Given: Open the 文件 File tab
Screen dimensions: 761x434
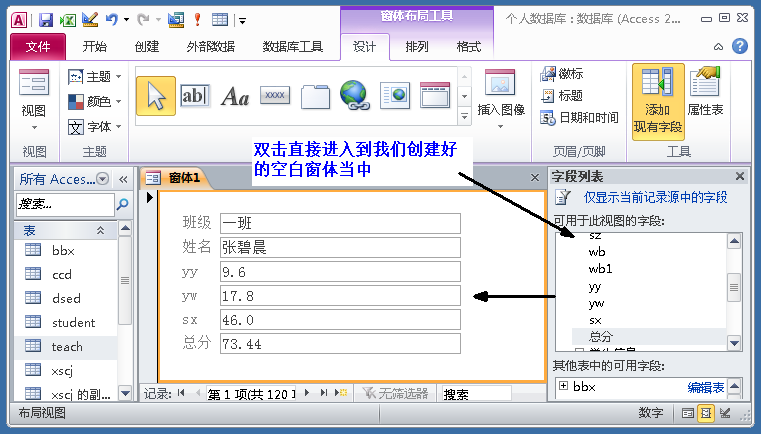Looking at the screenshot, I should [38, 47].
